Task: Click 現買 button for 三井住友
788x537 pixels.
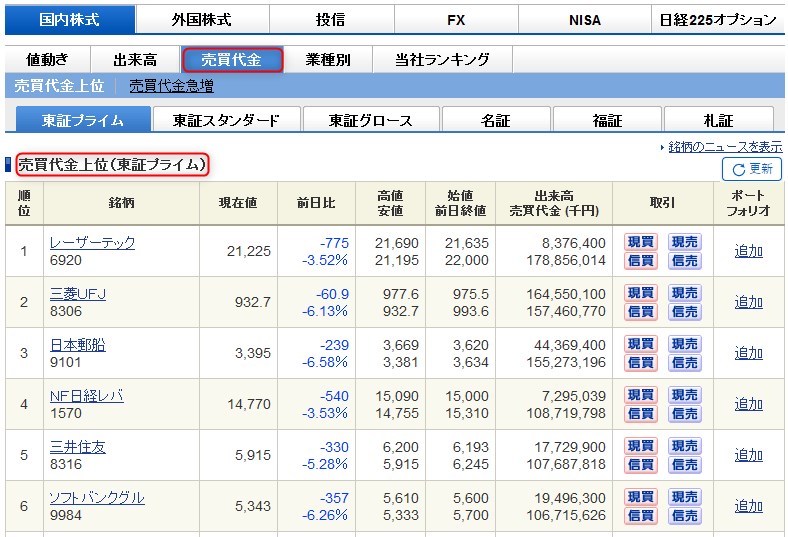Action: pyautogui.click(x=640, y=446)
